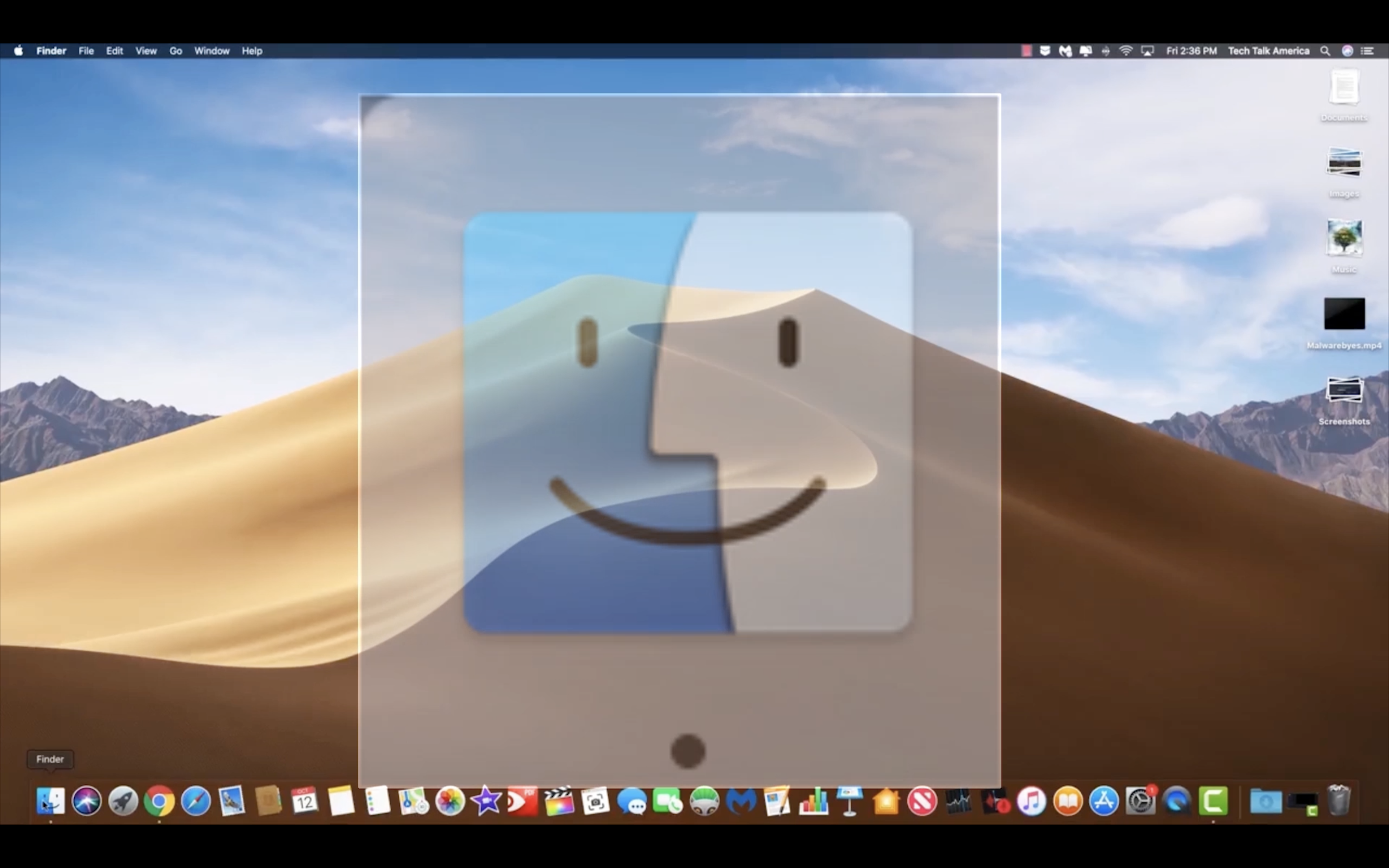The image size is (1389, 868).
Task: Click the Malwarebytes menu bar icon
Action: [x=1065, y=51]
